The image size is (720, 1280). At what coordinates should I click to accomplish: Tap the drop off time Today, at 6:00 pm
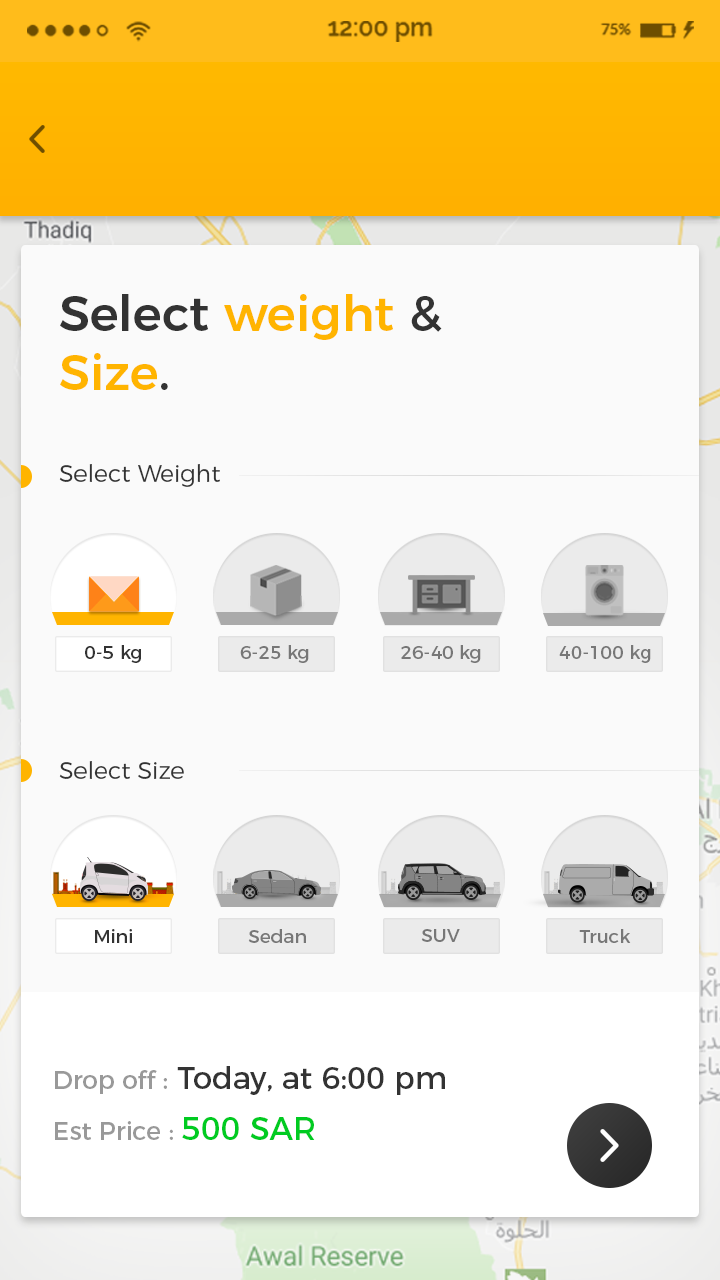pos(312,1079)
